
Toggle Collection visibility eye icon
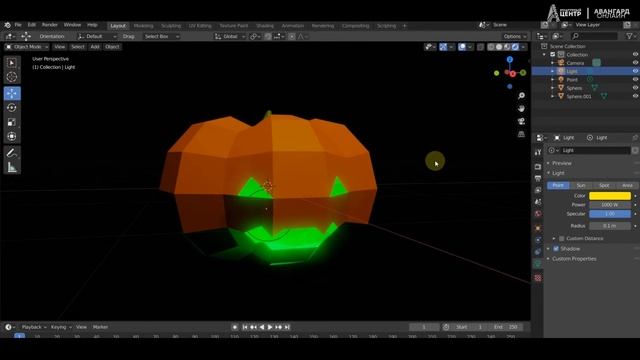click(x=635, y=54)
